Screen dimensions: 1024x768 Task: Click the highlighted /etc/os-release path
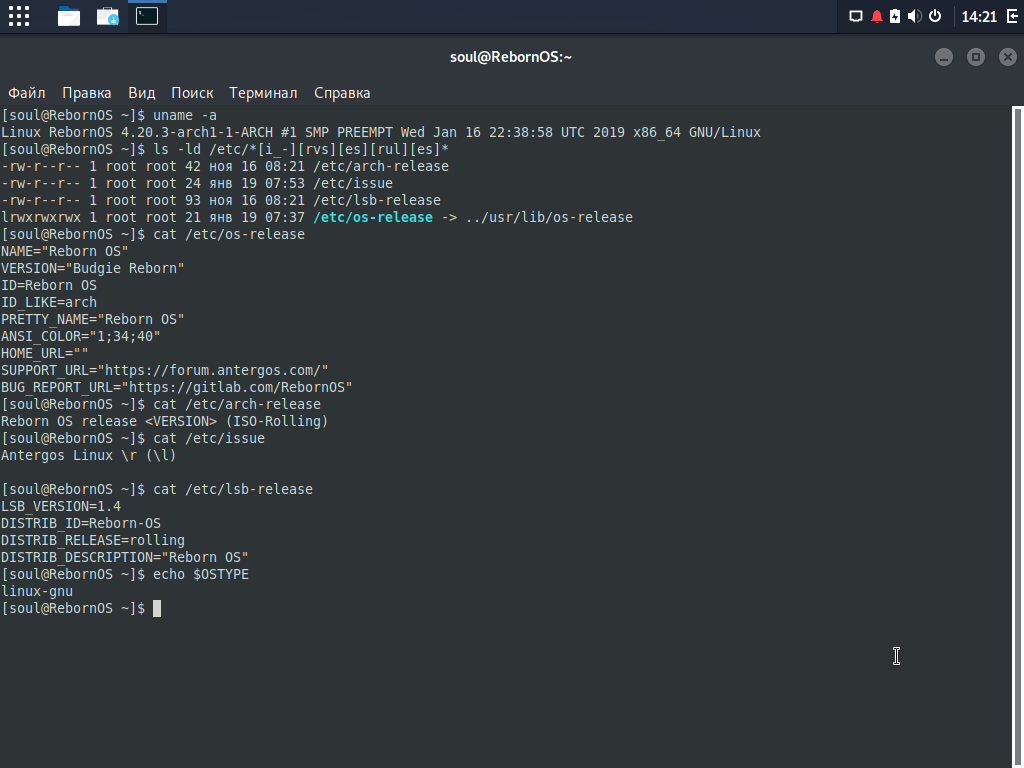coord(373,217)
